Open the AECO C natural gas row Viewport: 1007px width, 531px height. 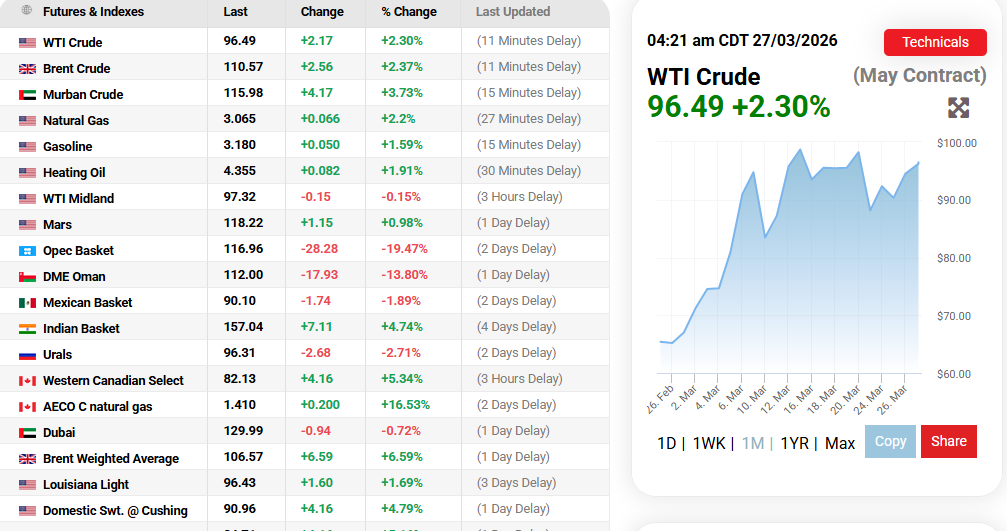tap(98, 406)
